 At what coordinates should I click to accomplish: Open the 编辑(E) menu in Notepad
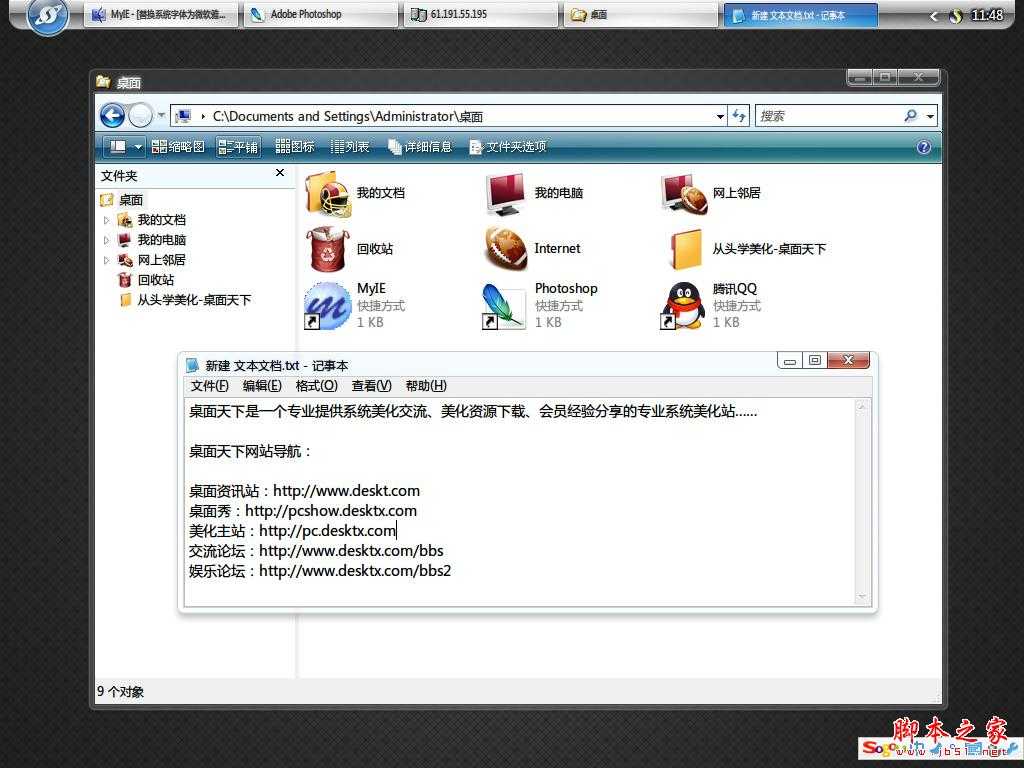[262, 385]
